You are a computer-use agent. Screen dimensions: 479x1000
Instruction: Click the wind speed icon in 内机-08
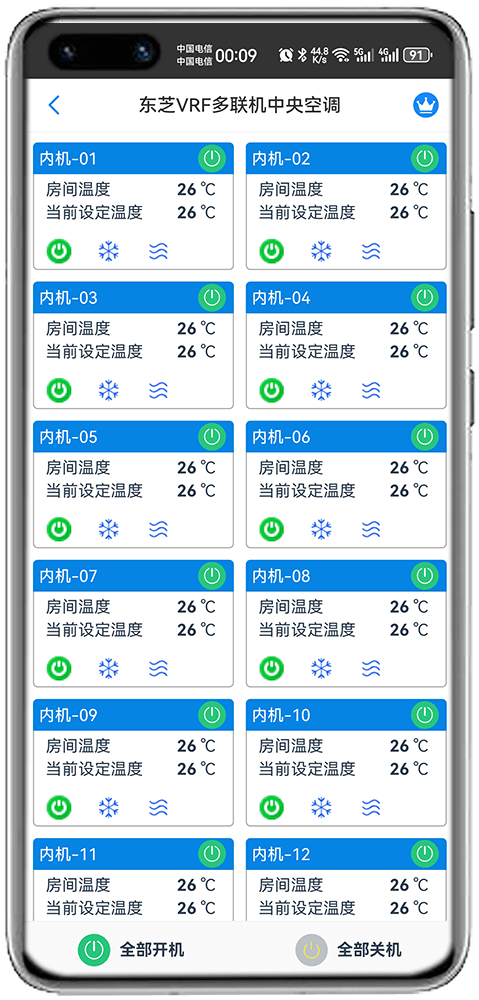[x=371, y=668]
